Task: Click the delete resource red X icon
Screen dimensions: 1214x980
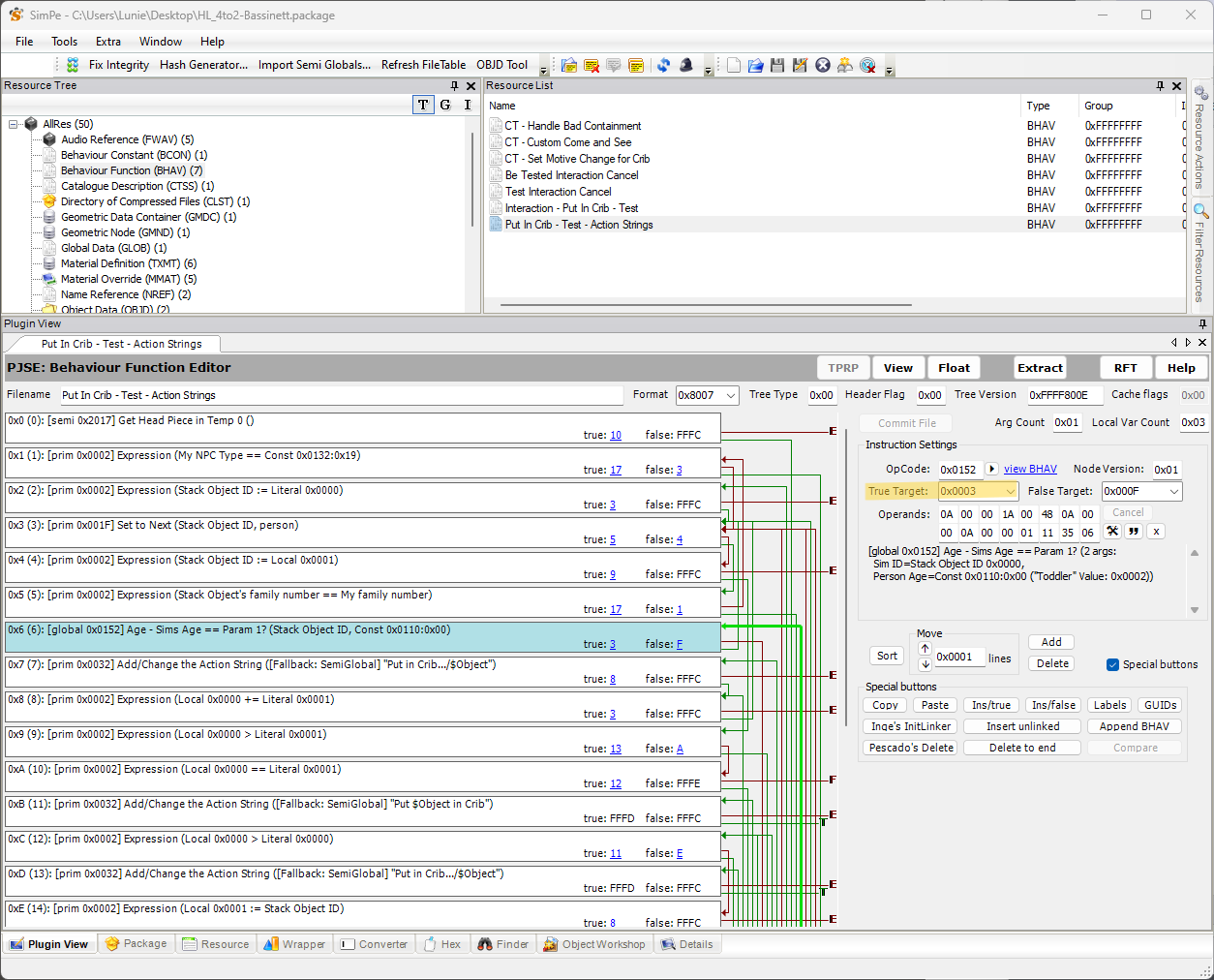Action: (592, 65)
